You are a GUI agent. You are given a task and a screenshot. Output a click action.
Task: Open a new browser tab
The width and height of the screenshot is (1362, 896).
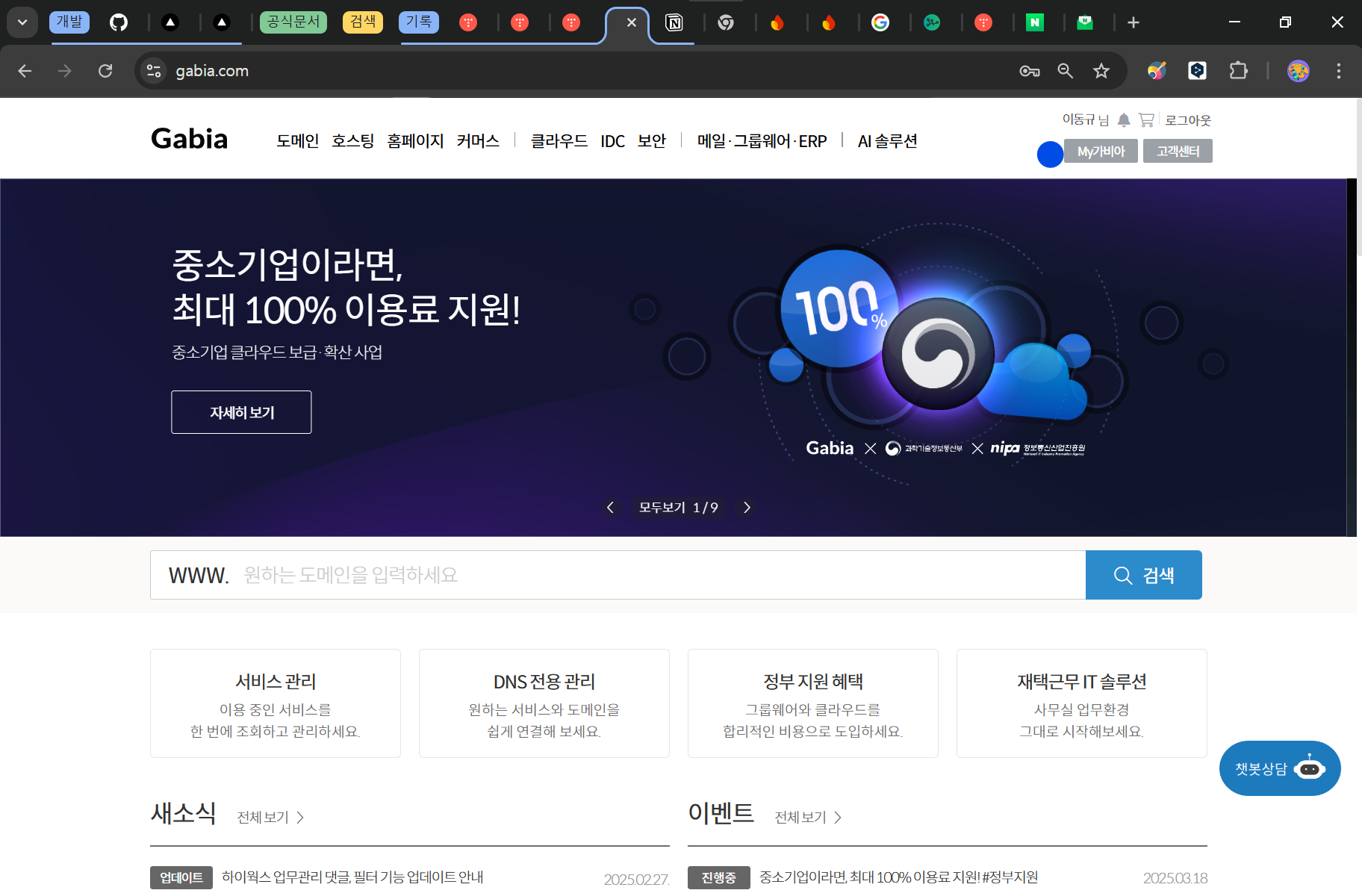point(1134,22)
